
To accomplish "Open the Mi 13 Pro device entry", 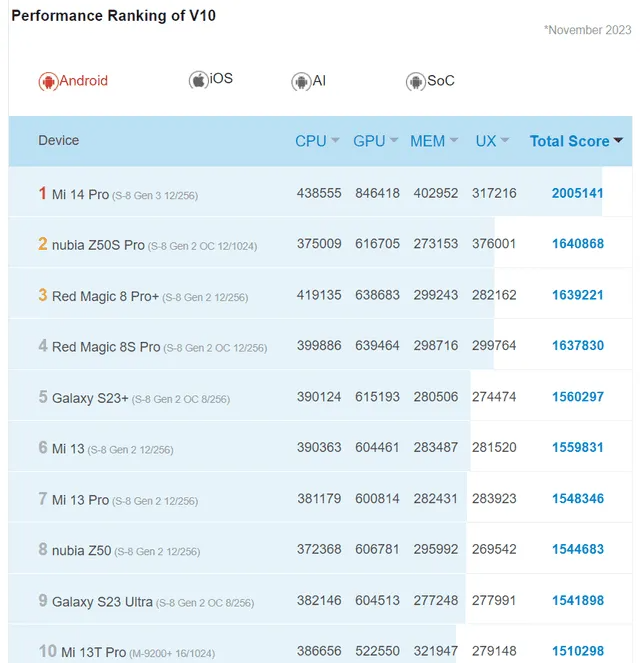I will [x=80, y=500].
